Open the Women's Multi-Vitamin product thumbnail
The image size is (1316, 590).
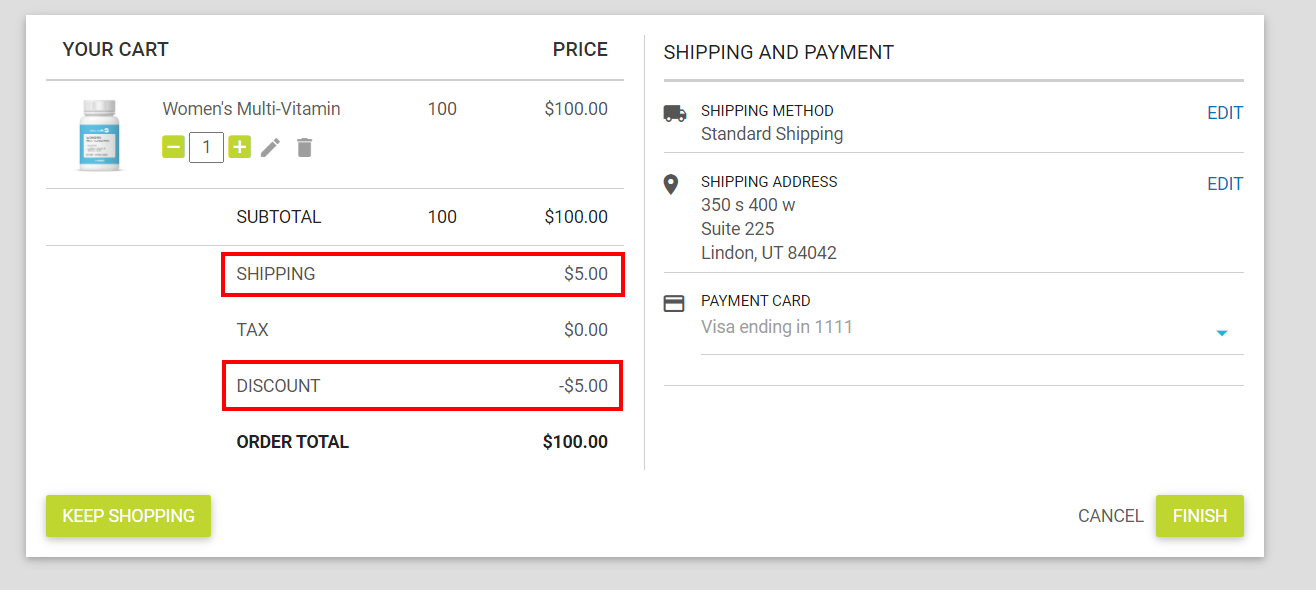101,135
